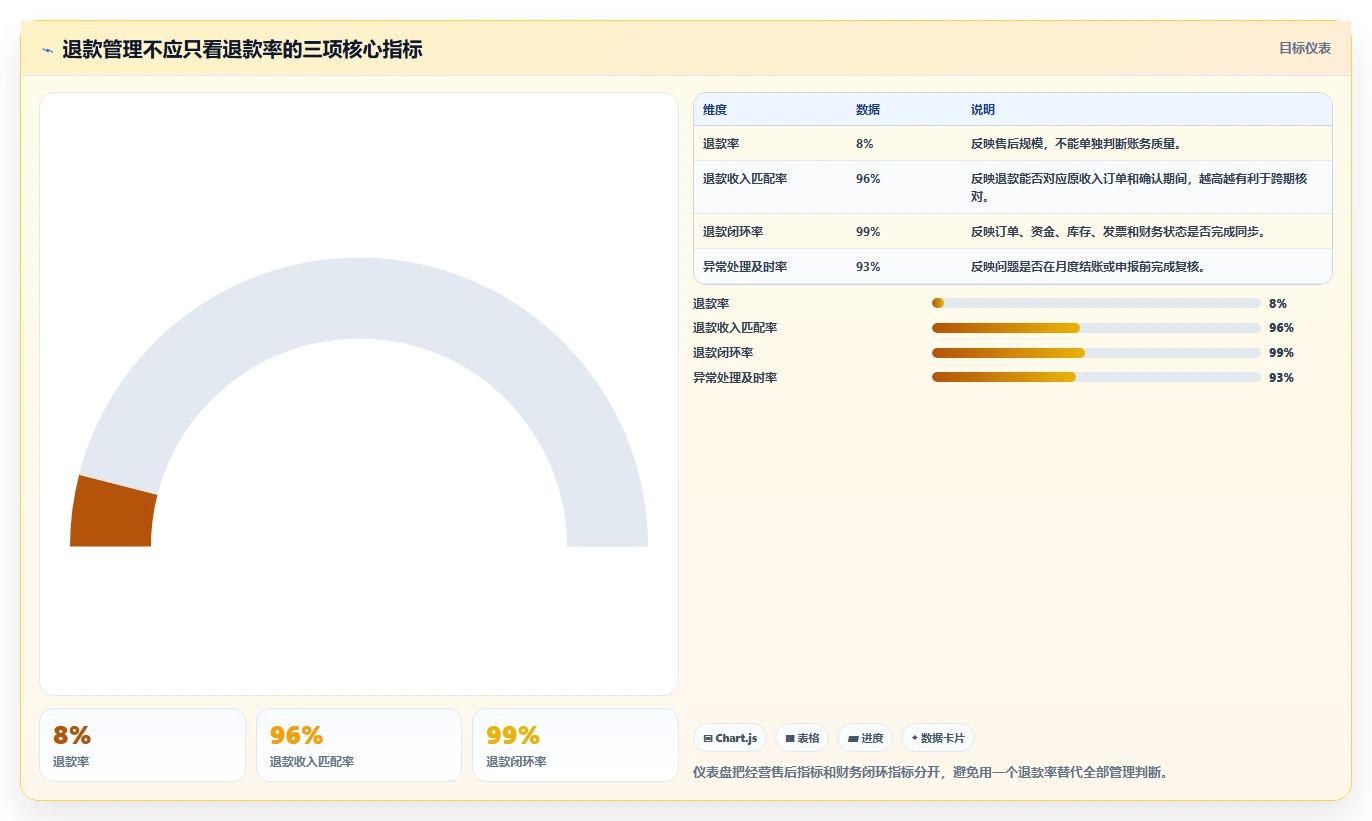
Task: Click the grey unfilled arc of the gauge
Action: coord(359,298)
